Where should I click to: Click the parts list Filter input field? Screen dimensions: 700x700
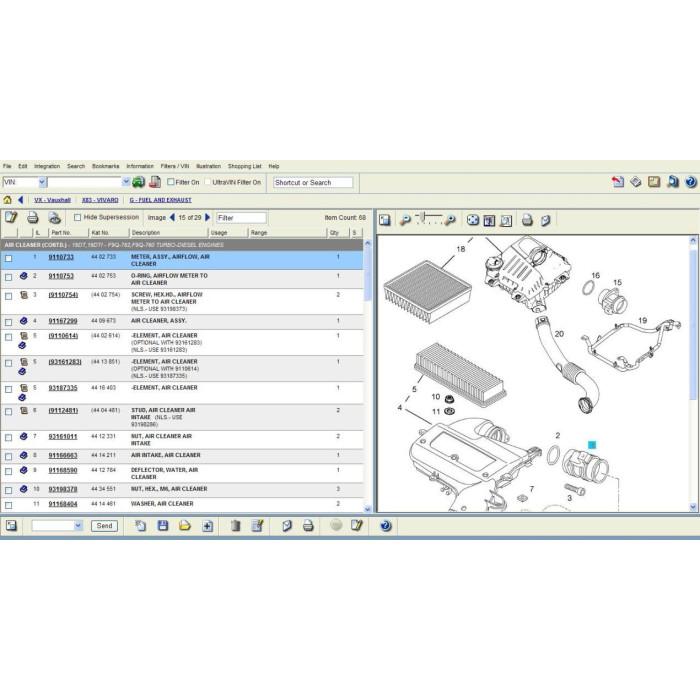point(241,218)
